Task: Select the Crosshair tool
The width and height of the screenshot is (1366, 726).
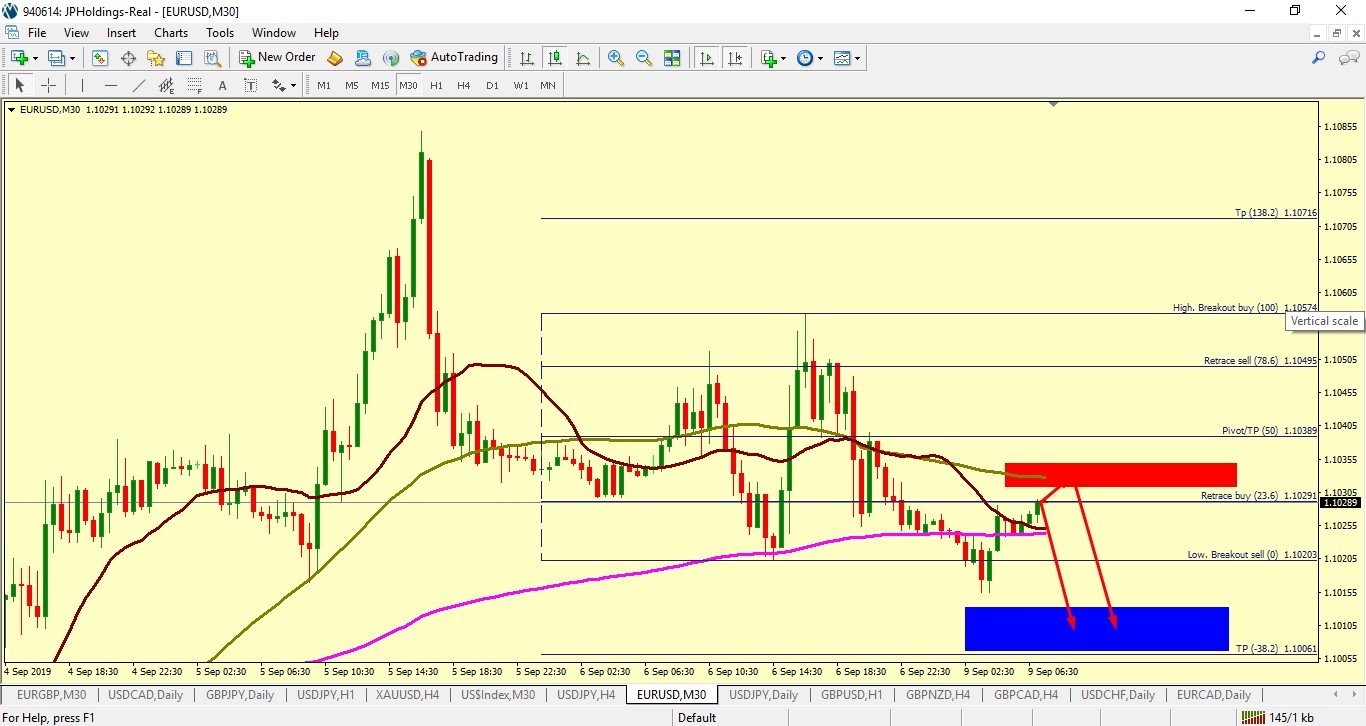Action: pyautogui.click(x=48, y=85)
